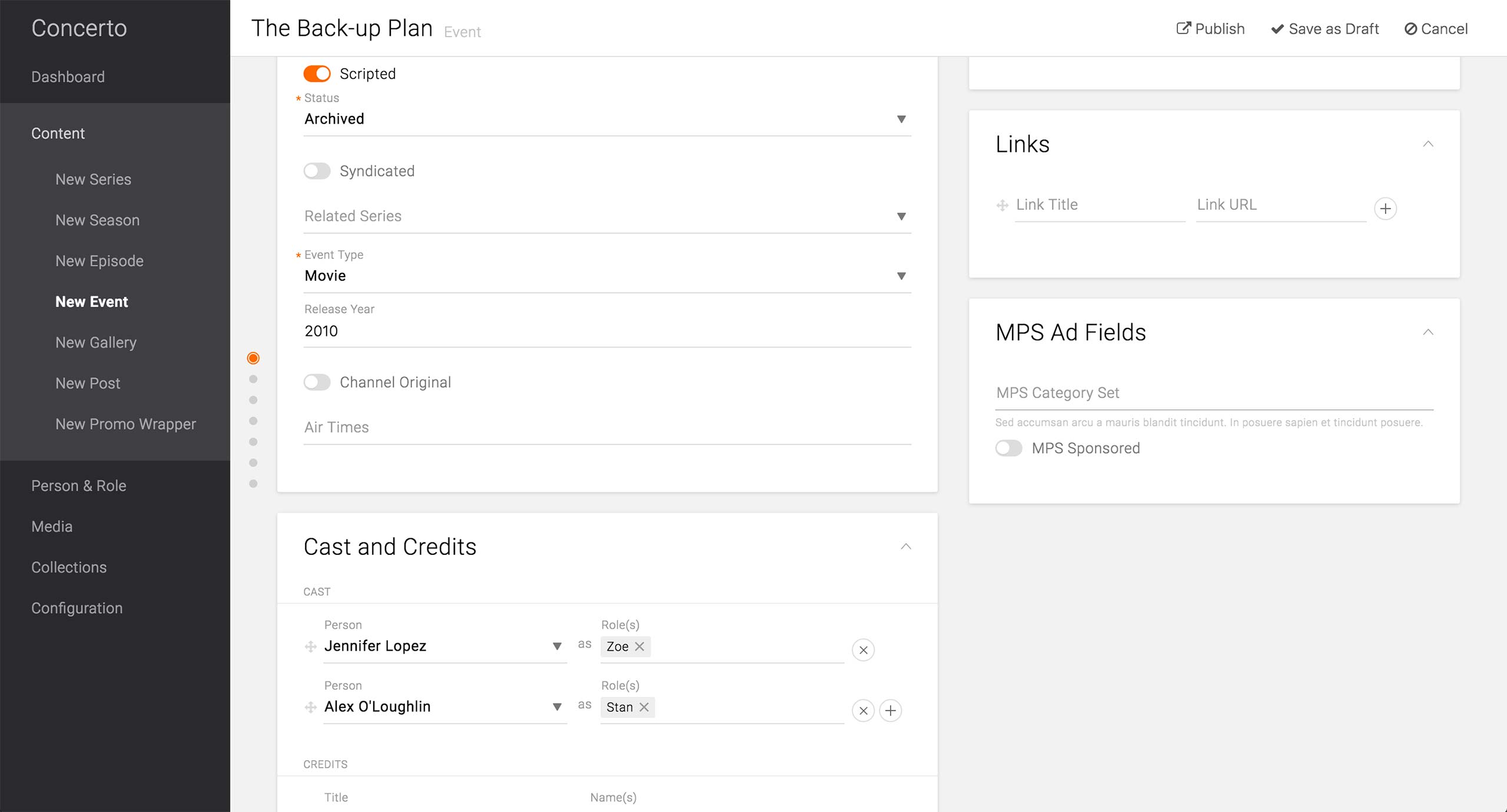This screenshot has height=812, width=1507.
Task: Open New Gallery in sidebar
Action: (x=96, y=342)
